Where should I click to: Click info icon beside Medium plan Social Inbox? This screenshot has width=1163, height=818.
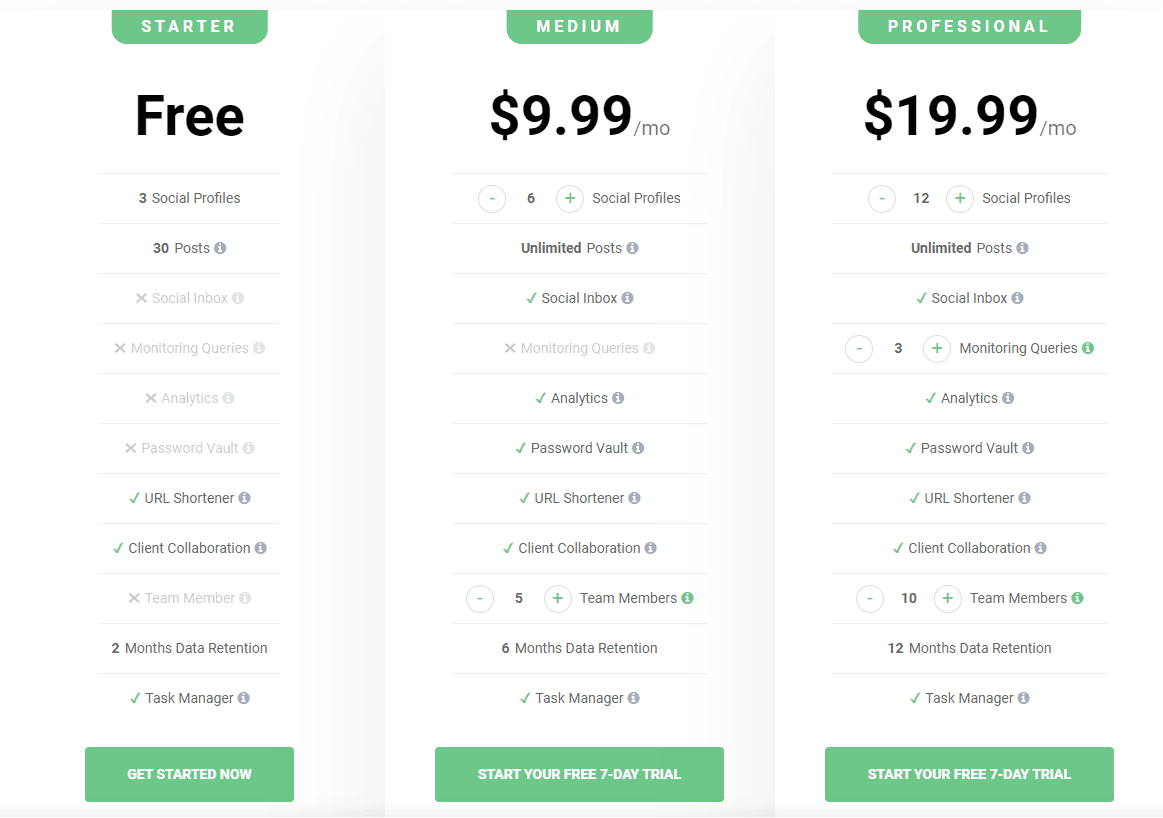pos(627,298)
